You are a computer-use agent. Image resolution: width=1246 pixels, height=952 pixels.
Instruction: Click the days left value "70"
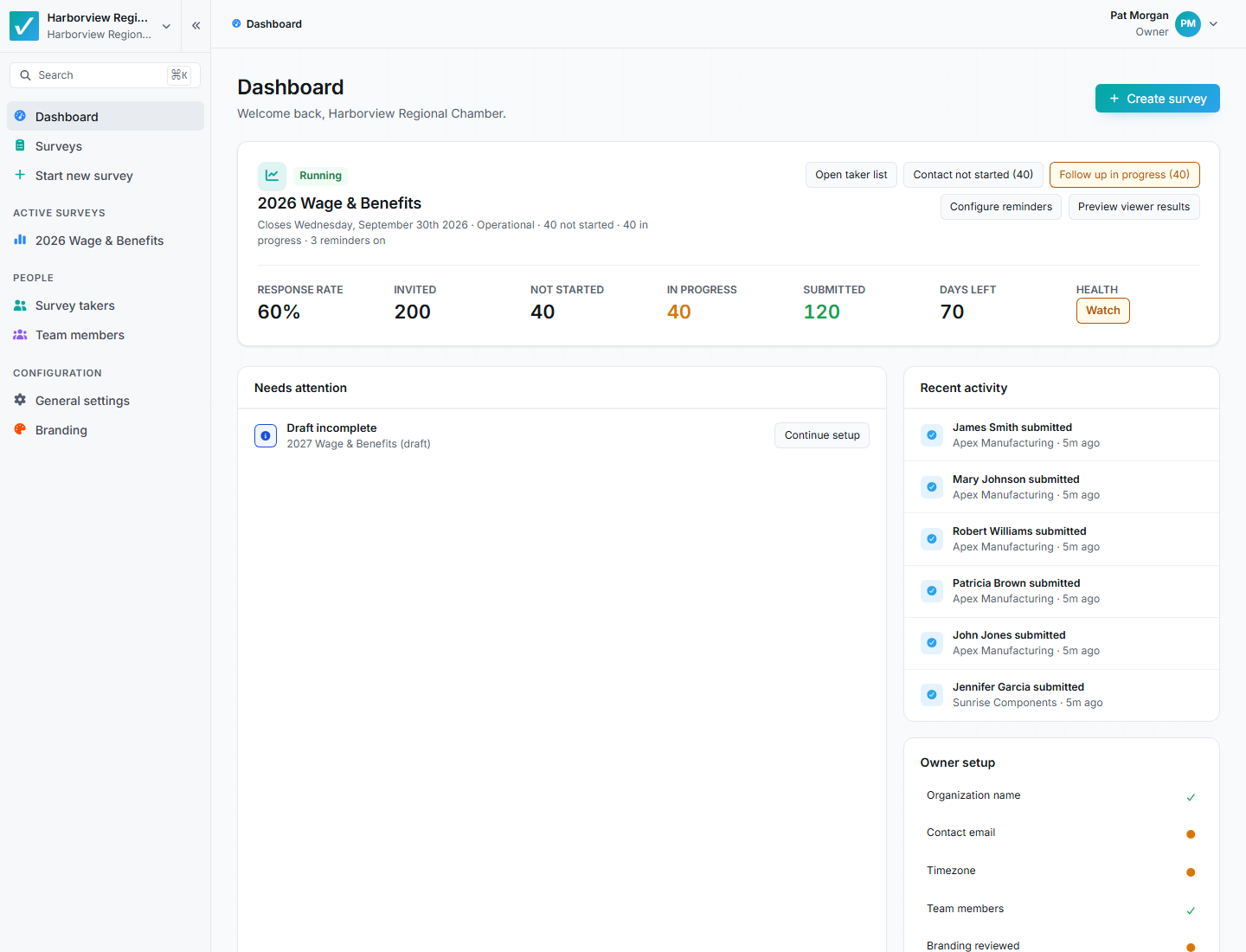952,312
